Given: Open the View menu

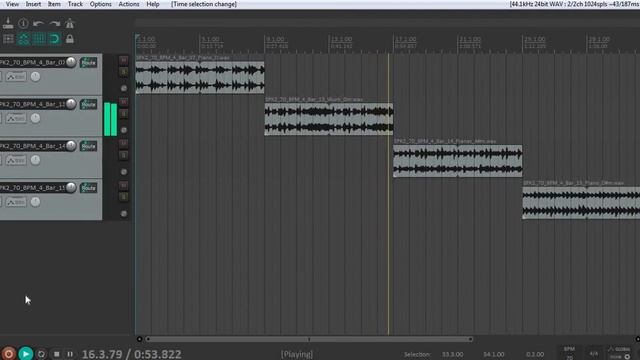Looking at the screenshot, I should pos(12,4).
